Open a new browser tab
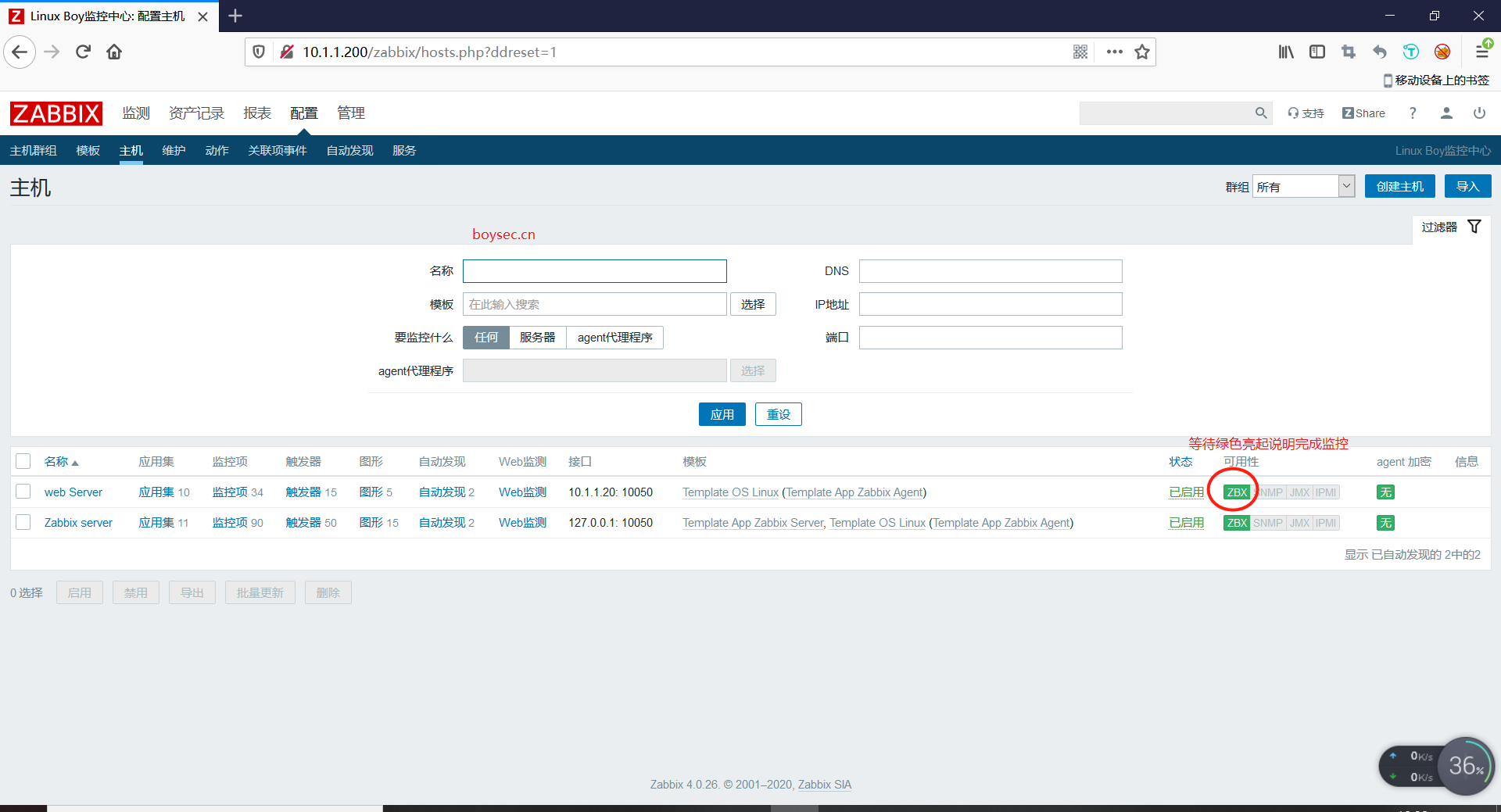 click(235, 16)
